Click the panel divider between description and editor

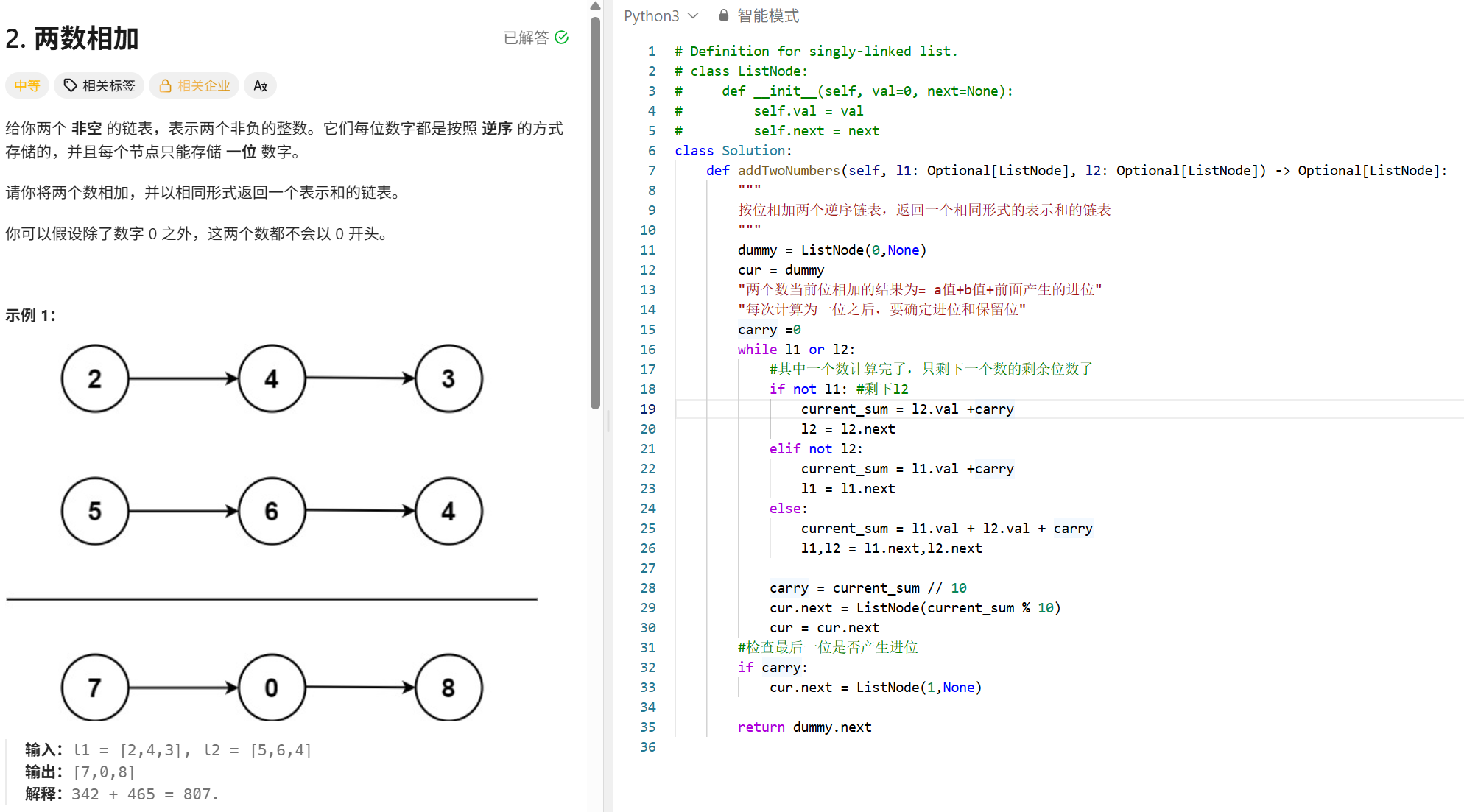(x=608, y=421)
